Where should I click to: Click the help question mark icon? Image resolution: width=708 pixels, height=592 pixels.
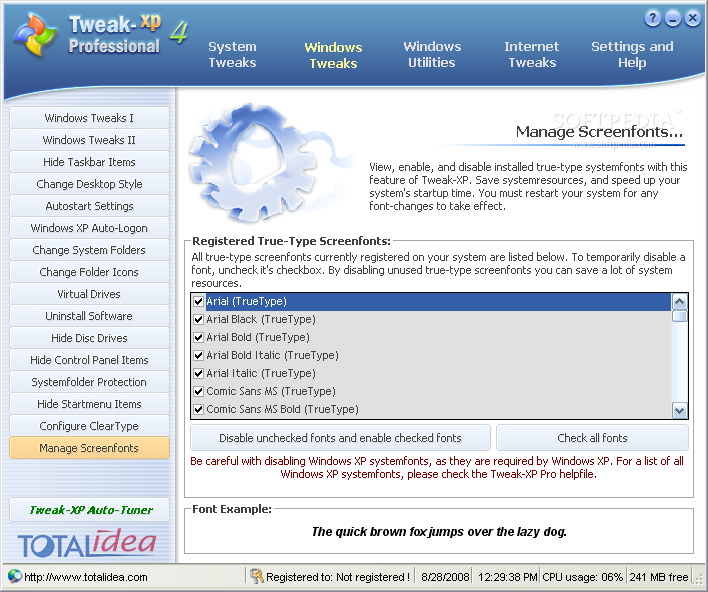point(652,19)
